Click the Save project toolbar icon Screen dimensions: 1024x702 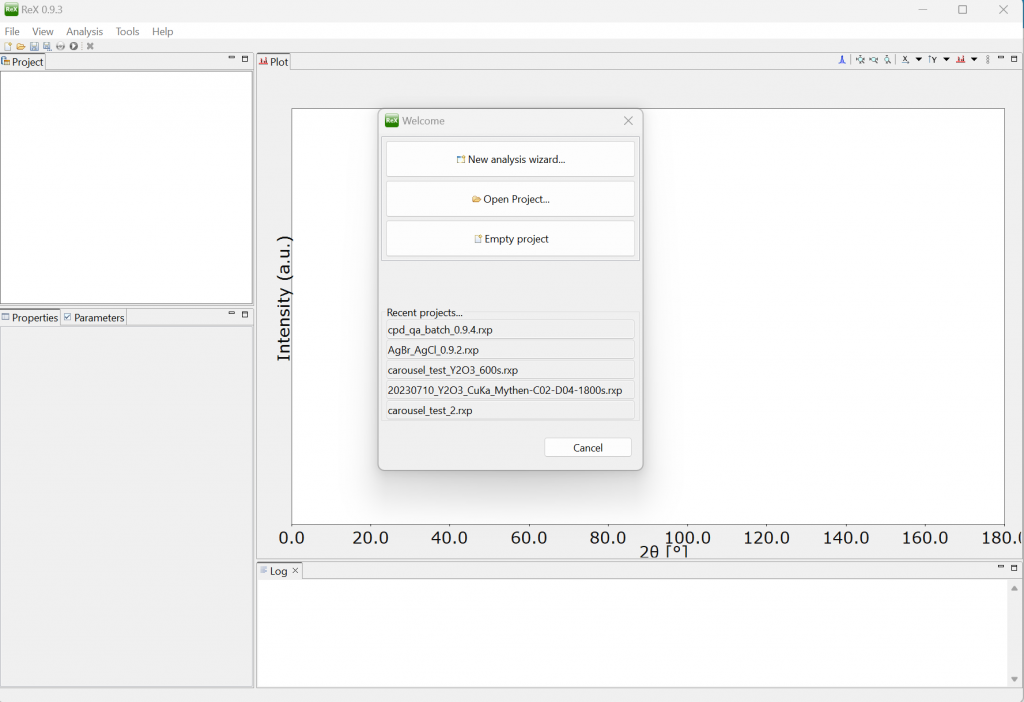tap(34, 46)
